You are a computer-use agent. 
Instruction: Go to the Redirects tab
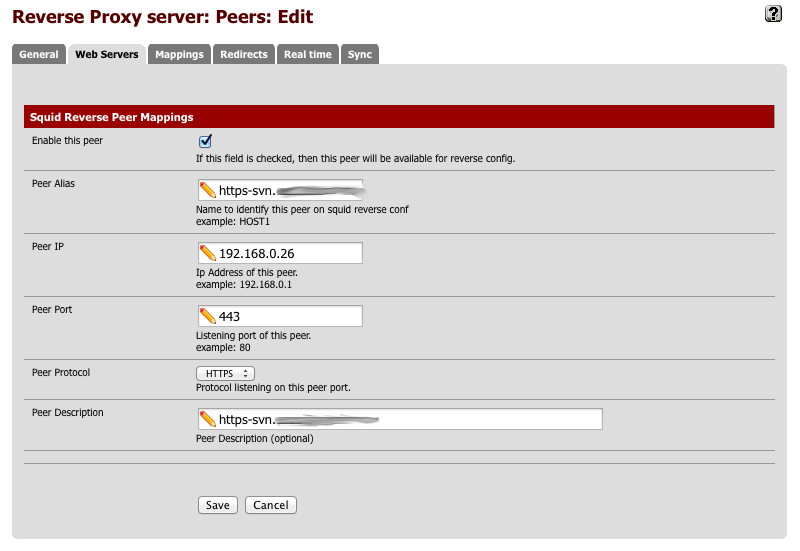coord(244,54)
